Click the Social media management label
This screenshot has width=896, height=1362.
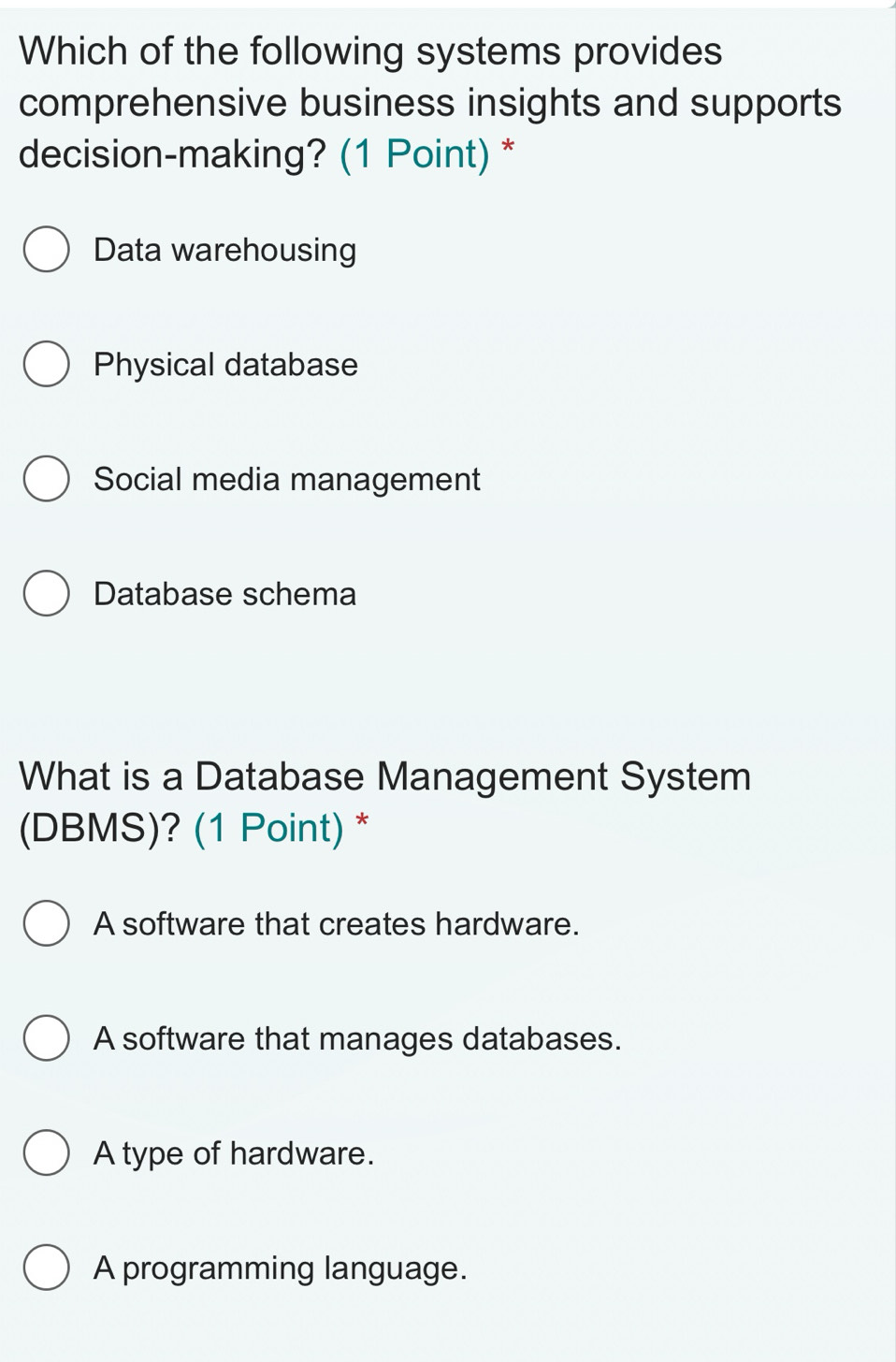(x=286, y=478)
